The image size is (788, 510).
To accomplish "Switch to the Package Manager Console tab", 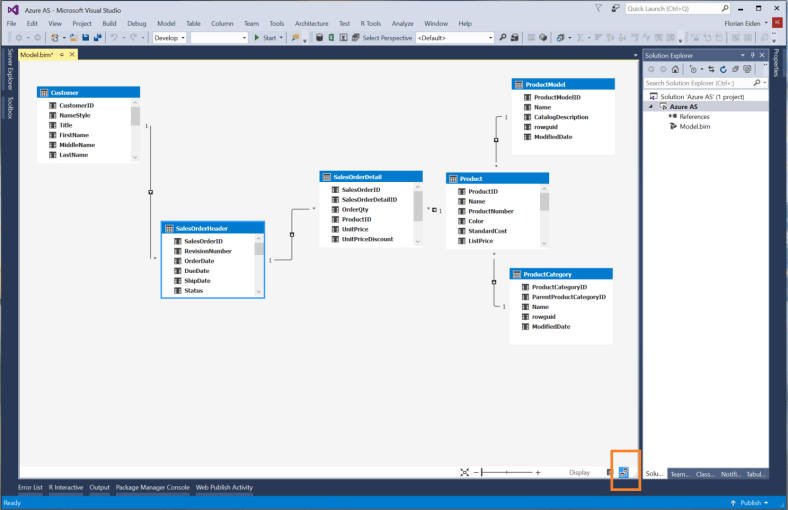I will [152, 488].
